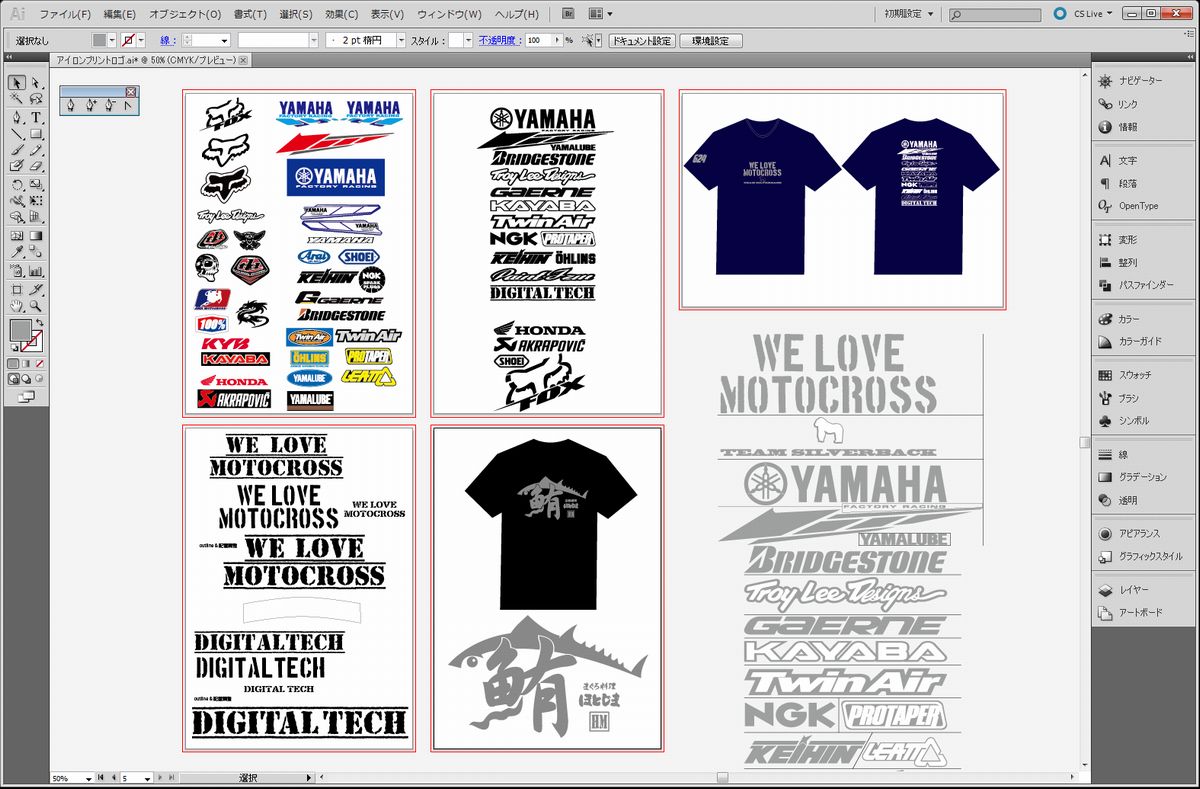Image resolution: width=1200 pixels, height=789 pixels.
Task: Click opacity value field showing 100
Action: tap(538, 40)
